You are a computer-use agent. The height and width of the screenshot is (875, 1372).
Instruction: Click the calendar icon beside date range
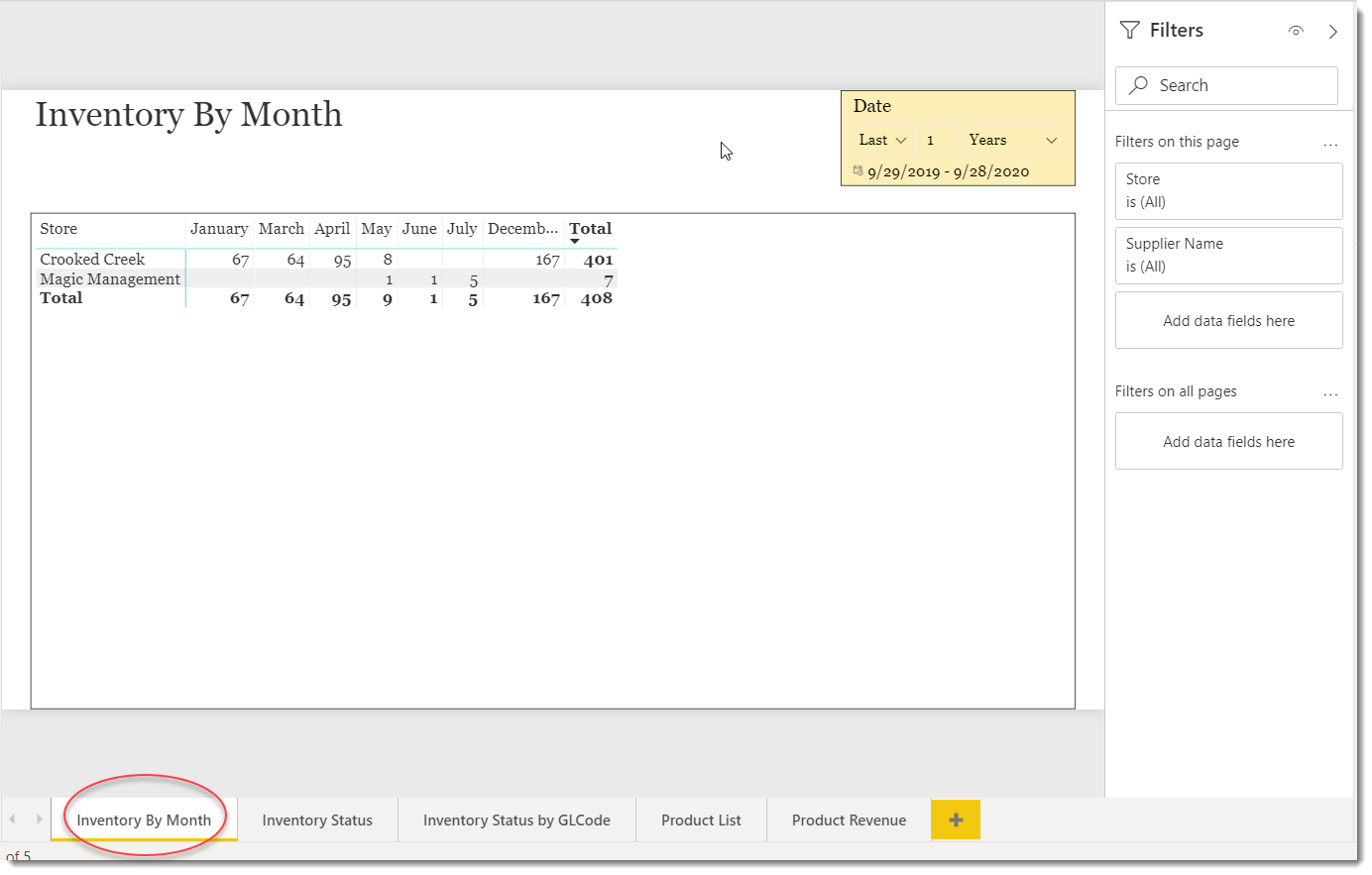tap(857, 170)
